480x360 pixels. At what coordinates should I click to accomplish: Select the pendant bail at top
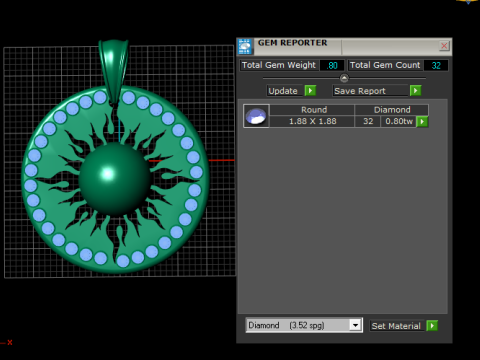(113, 71)
